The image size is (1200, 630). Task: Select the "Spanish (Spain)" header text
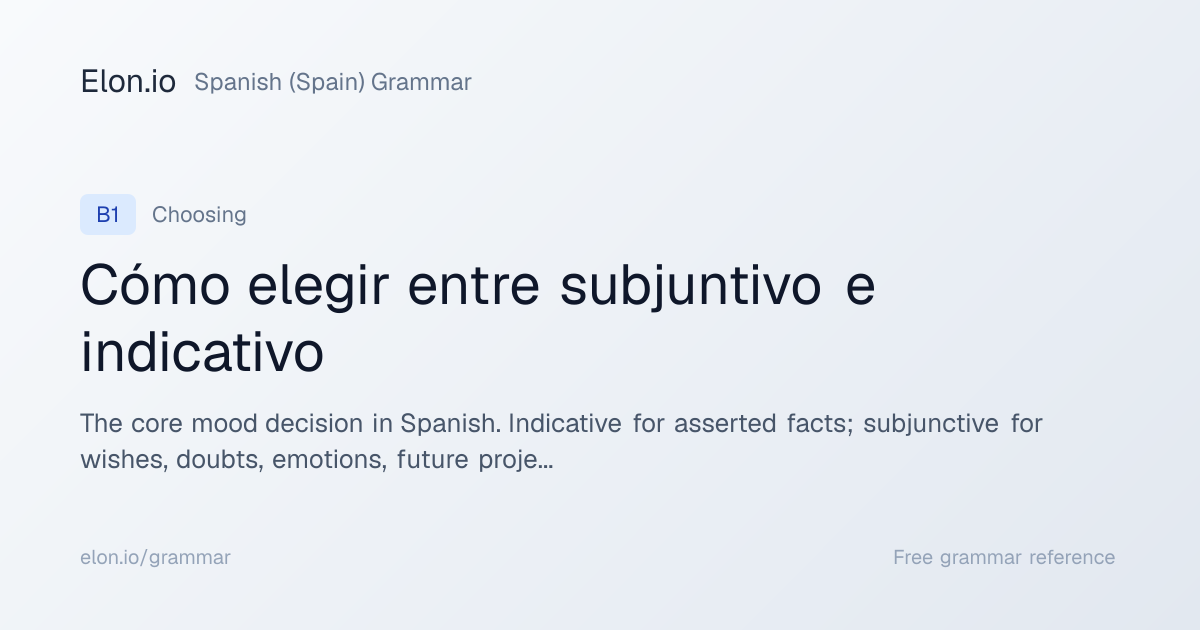point(280,82)
